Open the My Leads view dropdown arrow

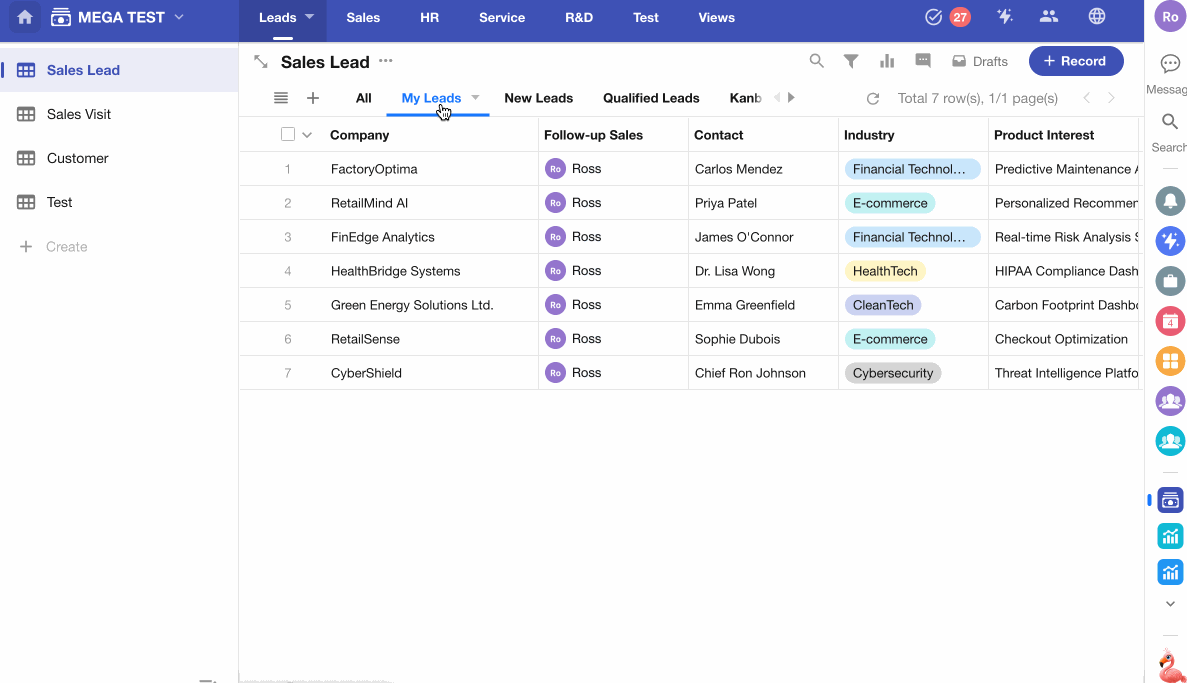click(476, 98)
